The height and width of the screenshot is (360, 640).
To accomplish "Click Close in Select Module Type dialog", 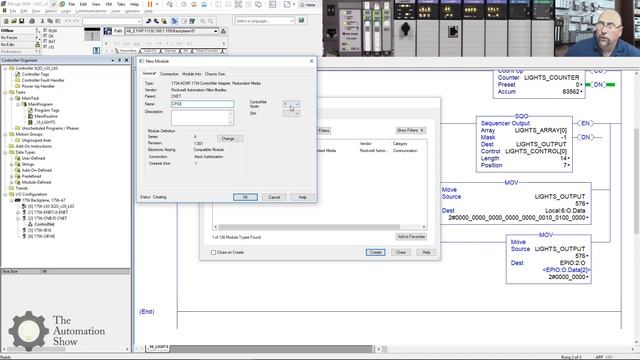I will [x=401, y=252].
